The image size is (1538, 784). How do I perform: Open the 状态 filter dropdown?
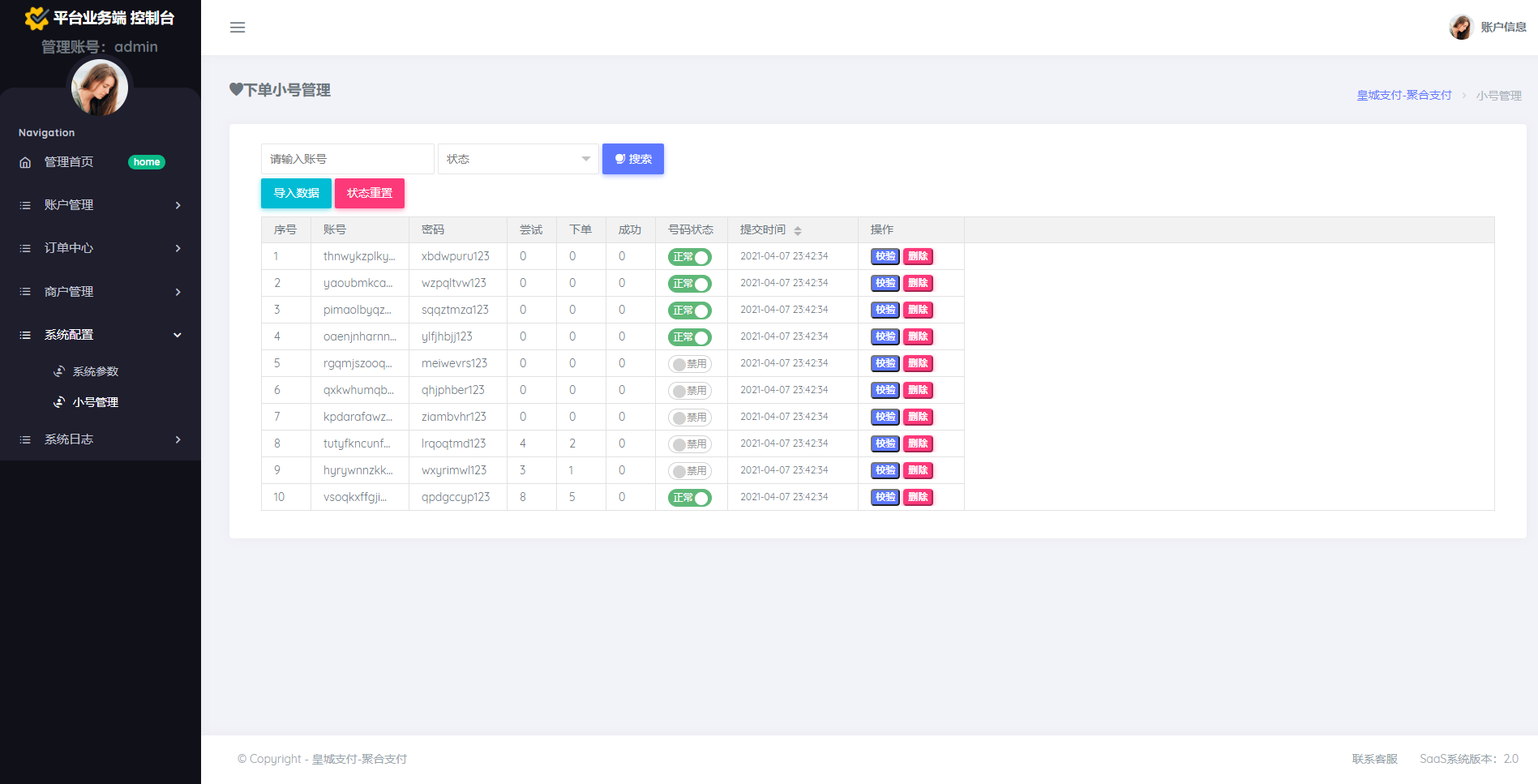[x=517, y=159]
